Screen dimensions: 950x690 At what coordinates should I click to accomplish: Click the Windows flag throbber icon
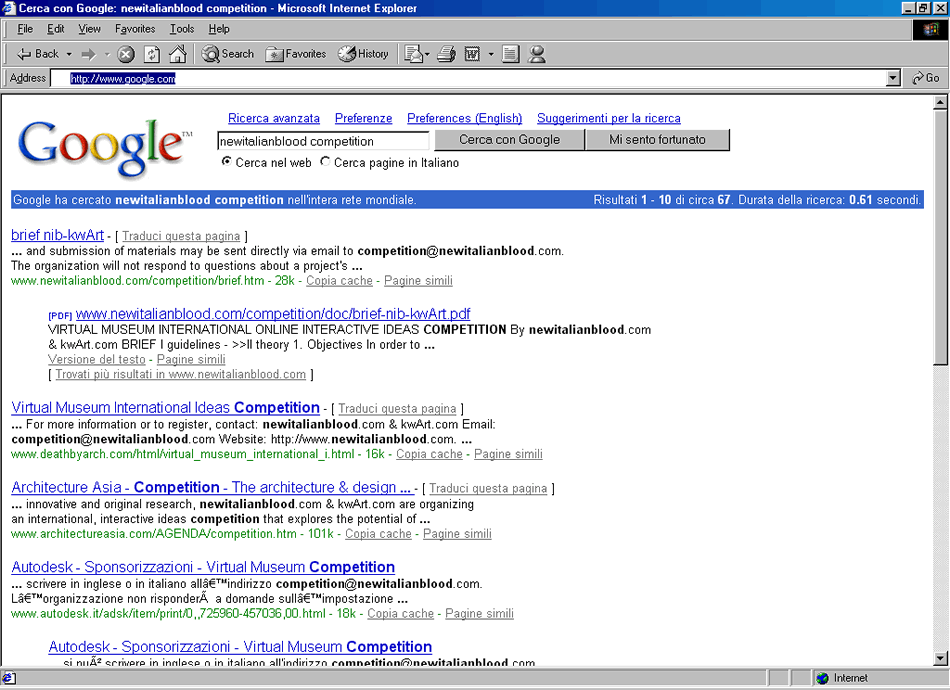(930, 29)
